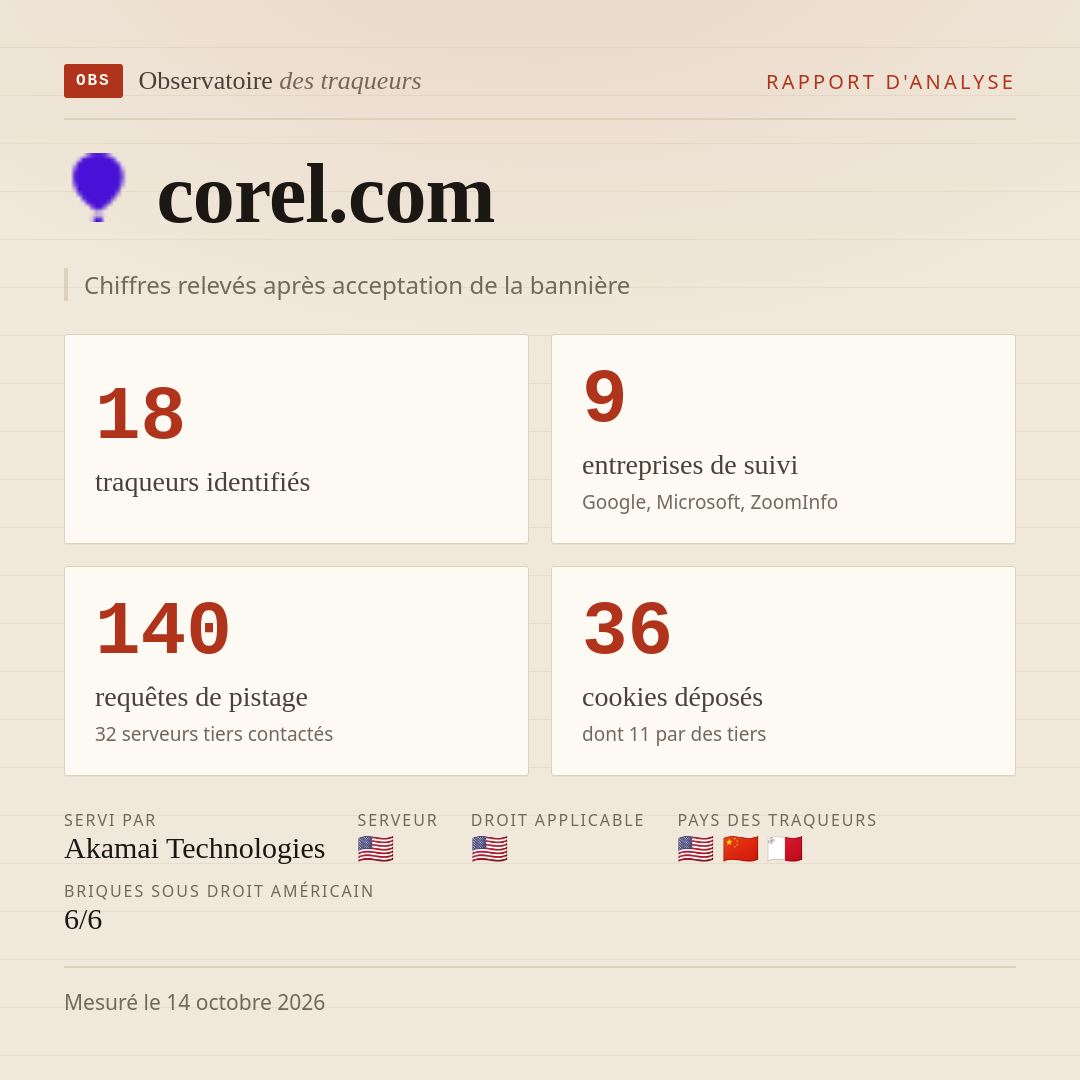The width and height of the screenshot is (1080, 1080).
Task: Click '32 serveurs tiers contactés' text
Action: click(x=214, y=734)
